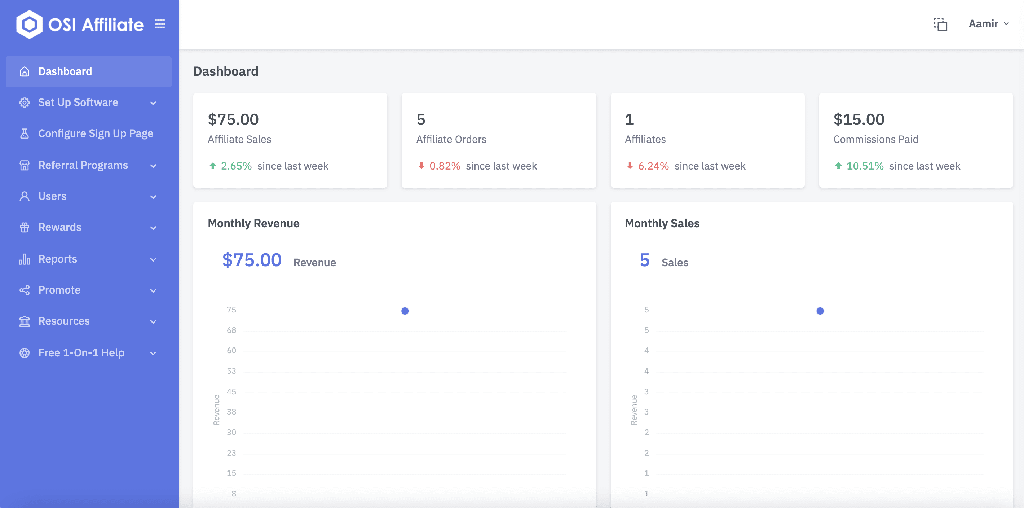The width and height of the screenshot is (1024, 508).
Task: Click the OSI Affiliate hexagon logo
Action: pos(29,24)
